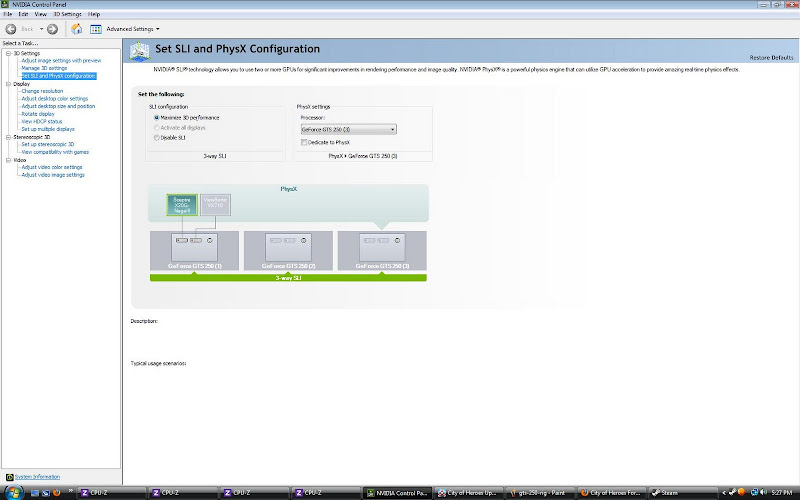Click the volume speaker icon in the system tray

coord(764,492)
